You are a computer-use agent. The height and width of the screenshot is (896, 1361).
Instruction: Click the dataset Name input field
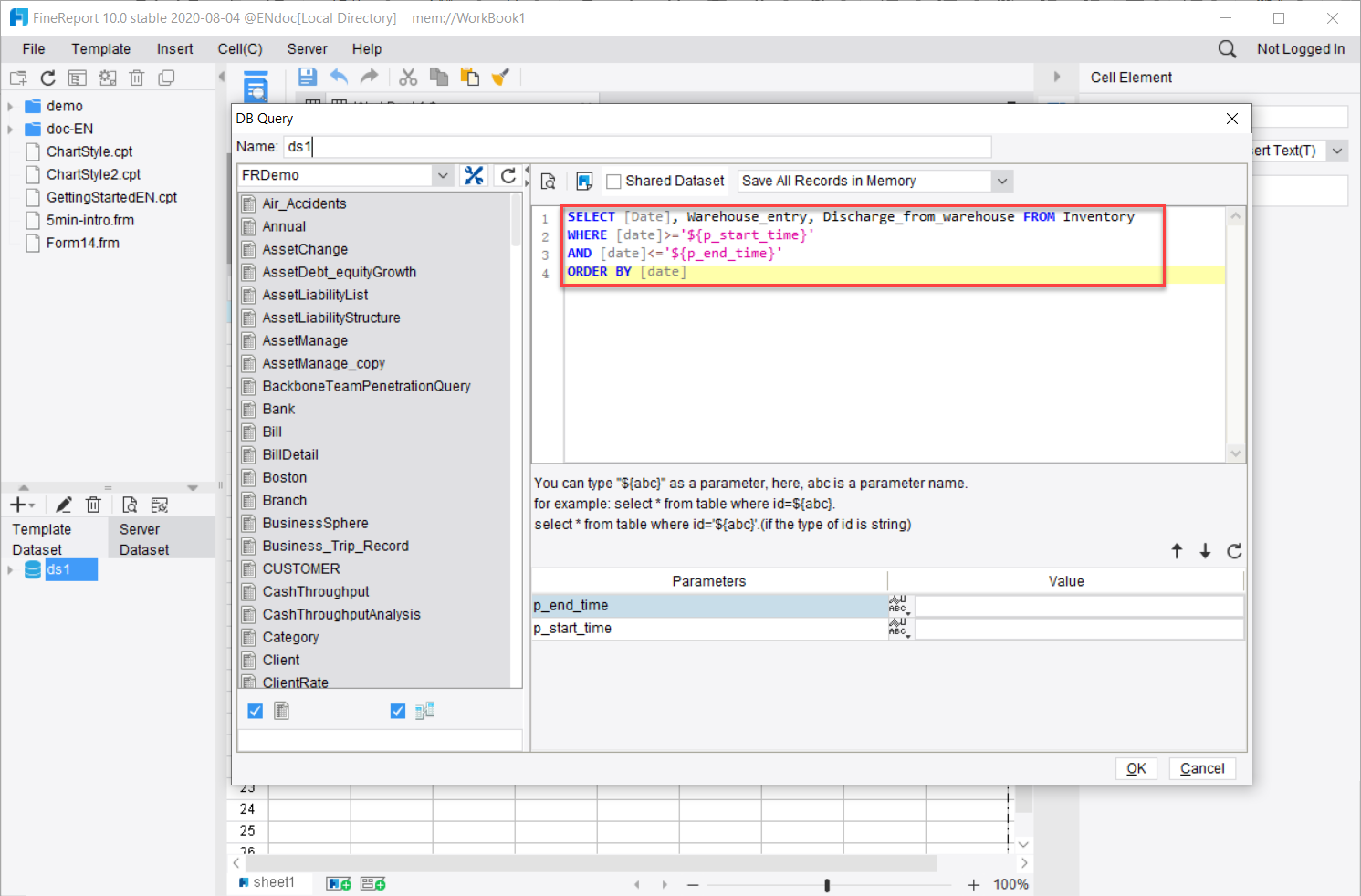coord(639,146)
